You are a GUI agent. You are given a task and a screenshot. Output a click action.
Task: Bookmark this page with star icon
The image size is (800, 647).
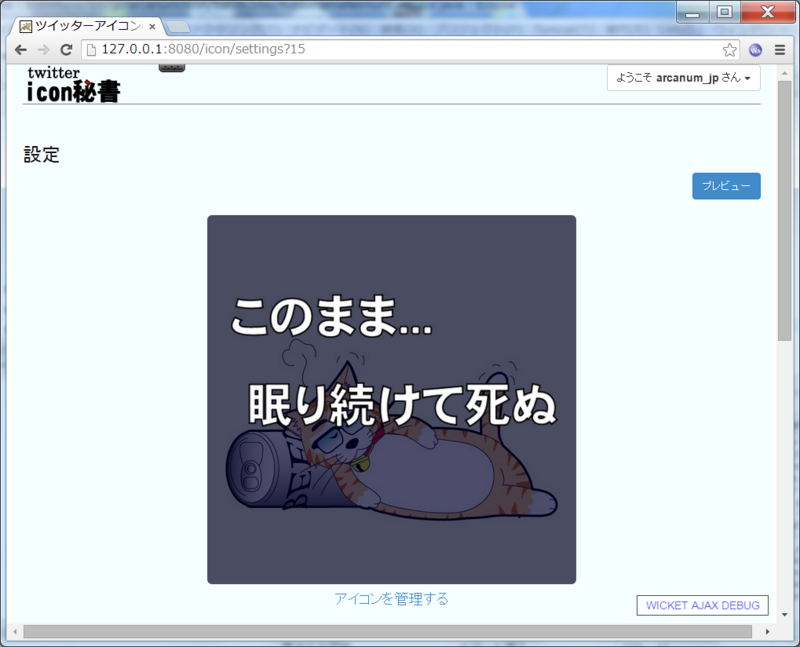(730, 49)
